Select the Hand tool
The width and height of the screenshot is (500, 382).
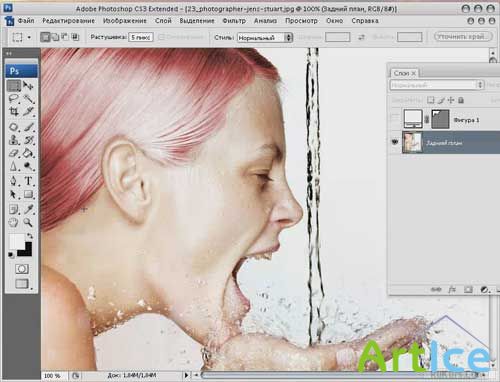14,222
